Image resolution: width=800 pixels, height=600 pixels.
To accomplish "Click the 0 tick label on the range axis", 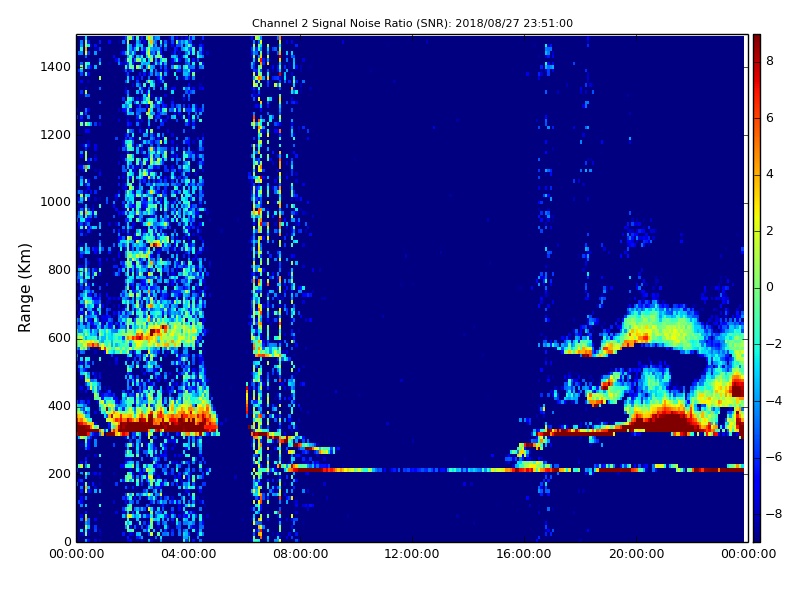I will click(x=67, y=541).
